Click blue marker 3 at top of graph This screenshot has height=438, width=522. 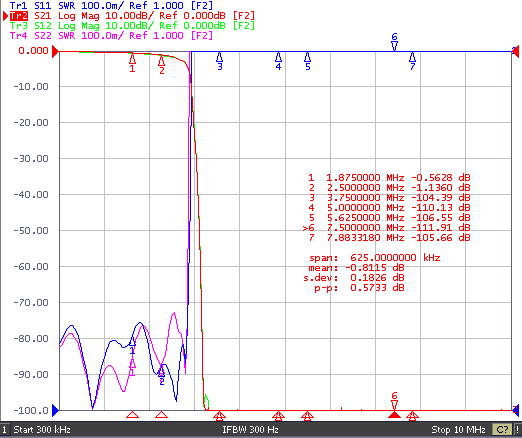[x=220, y=61]
